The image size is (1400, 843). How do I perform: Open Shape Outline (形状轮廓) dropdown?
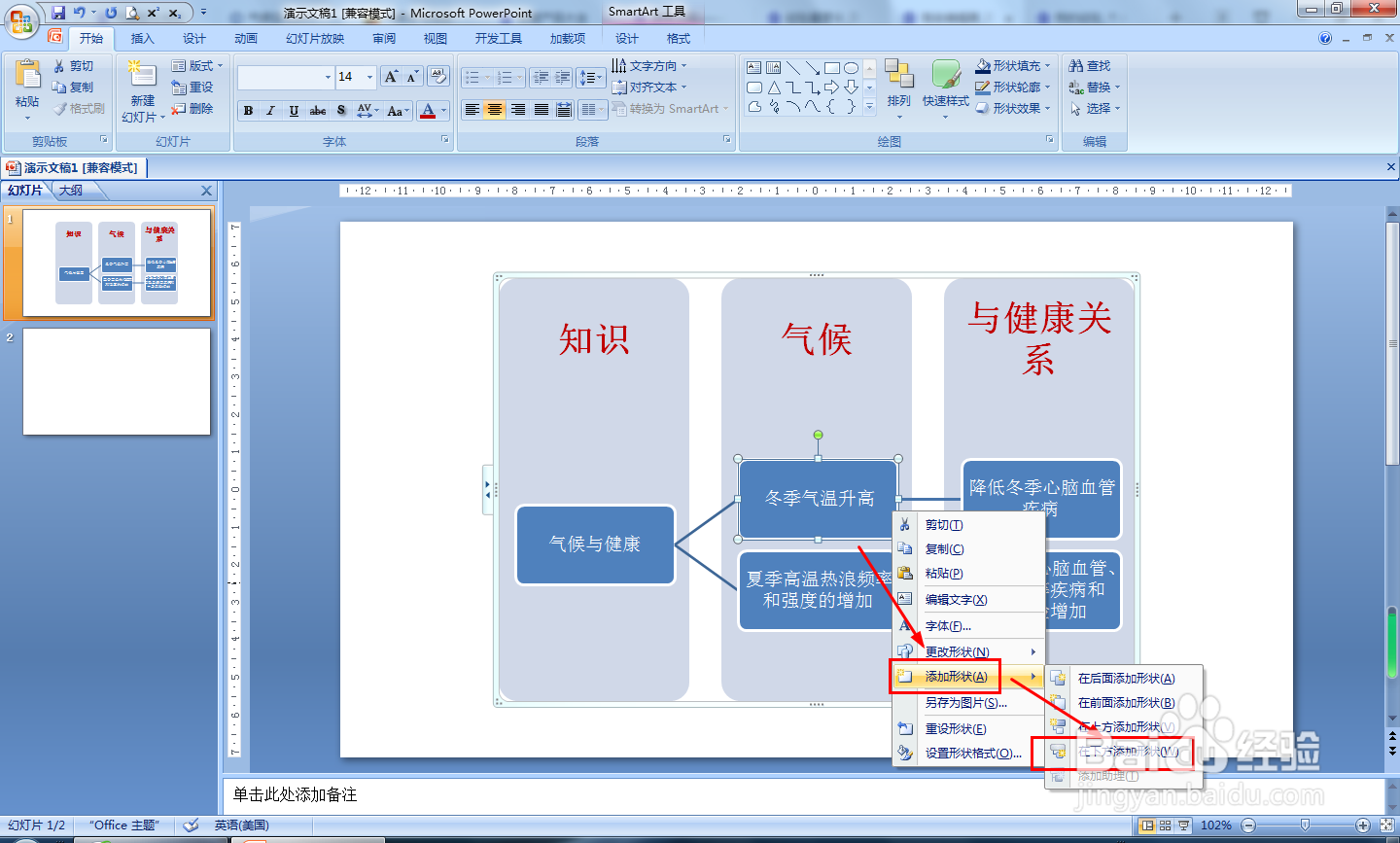click(x=1014, y=88)
